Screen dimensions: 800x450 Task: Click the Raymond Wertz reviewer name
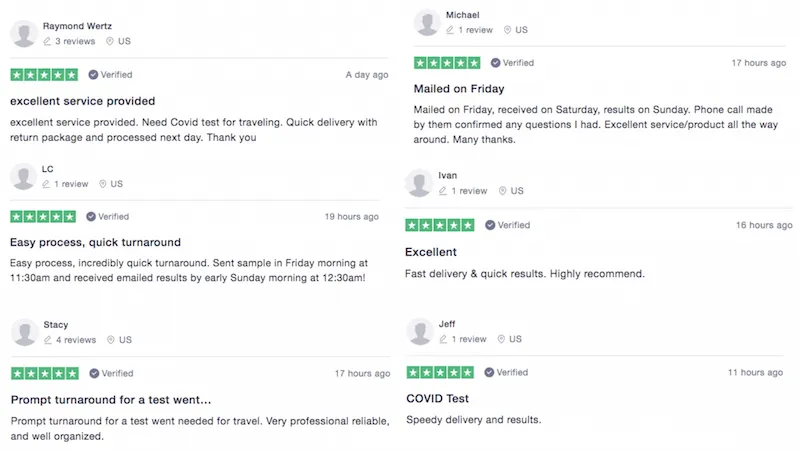pos(77,26)
